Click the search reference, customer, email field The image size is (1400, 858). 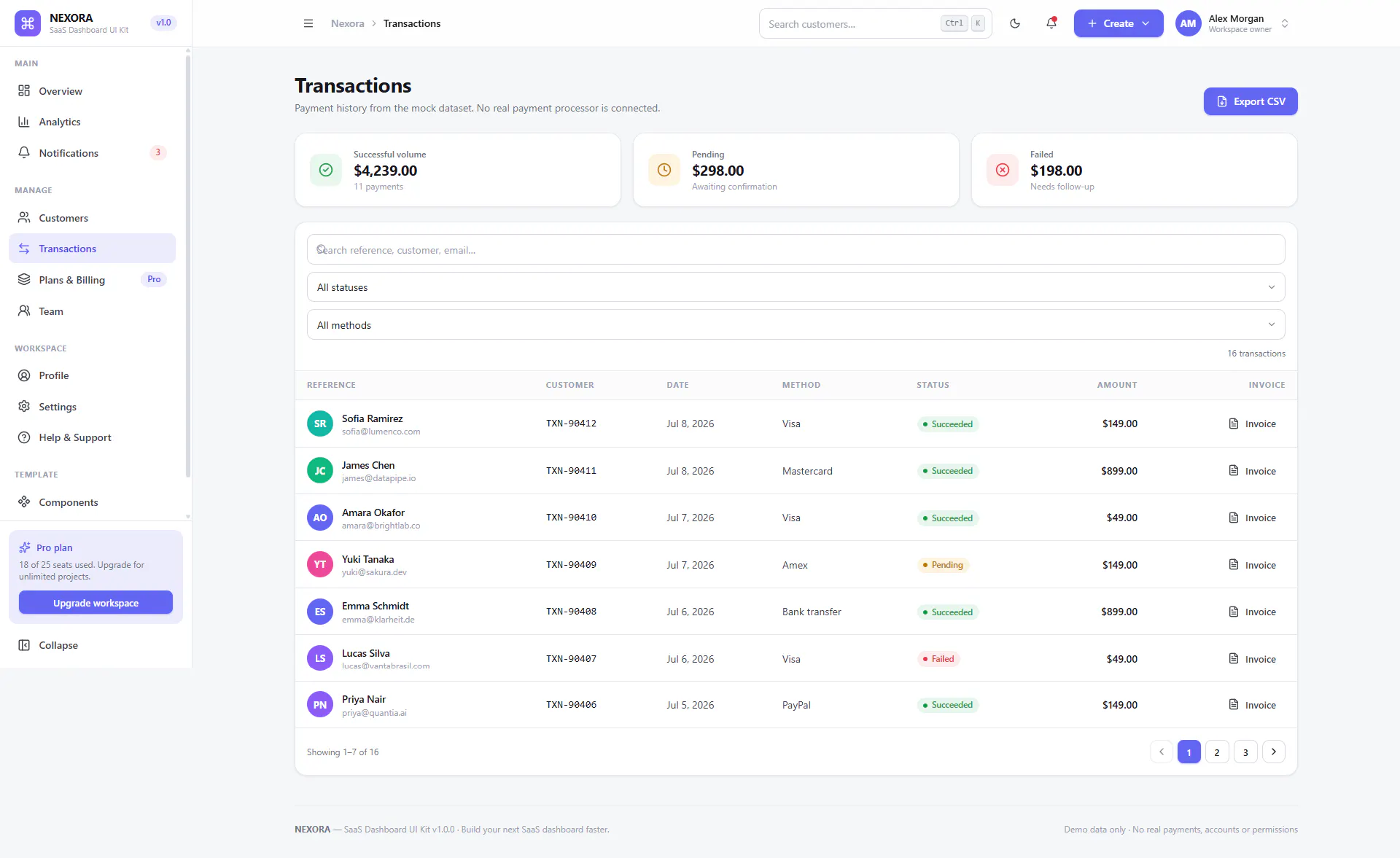click(x=796, y=249)
